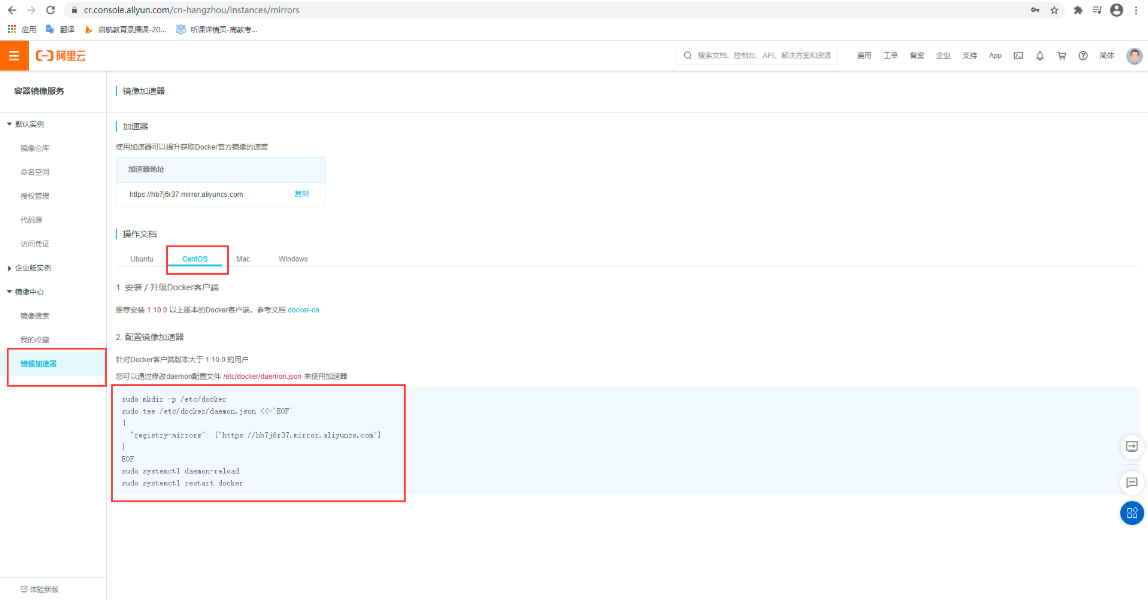The height and width of the screenshot is (607, 1148).
Task: Open 费用 in the top navigation
Action: point(865,56)
